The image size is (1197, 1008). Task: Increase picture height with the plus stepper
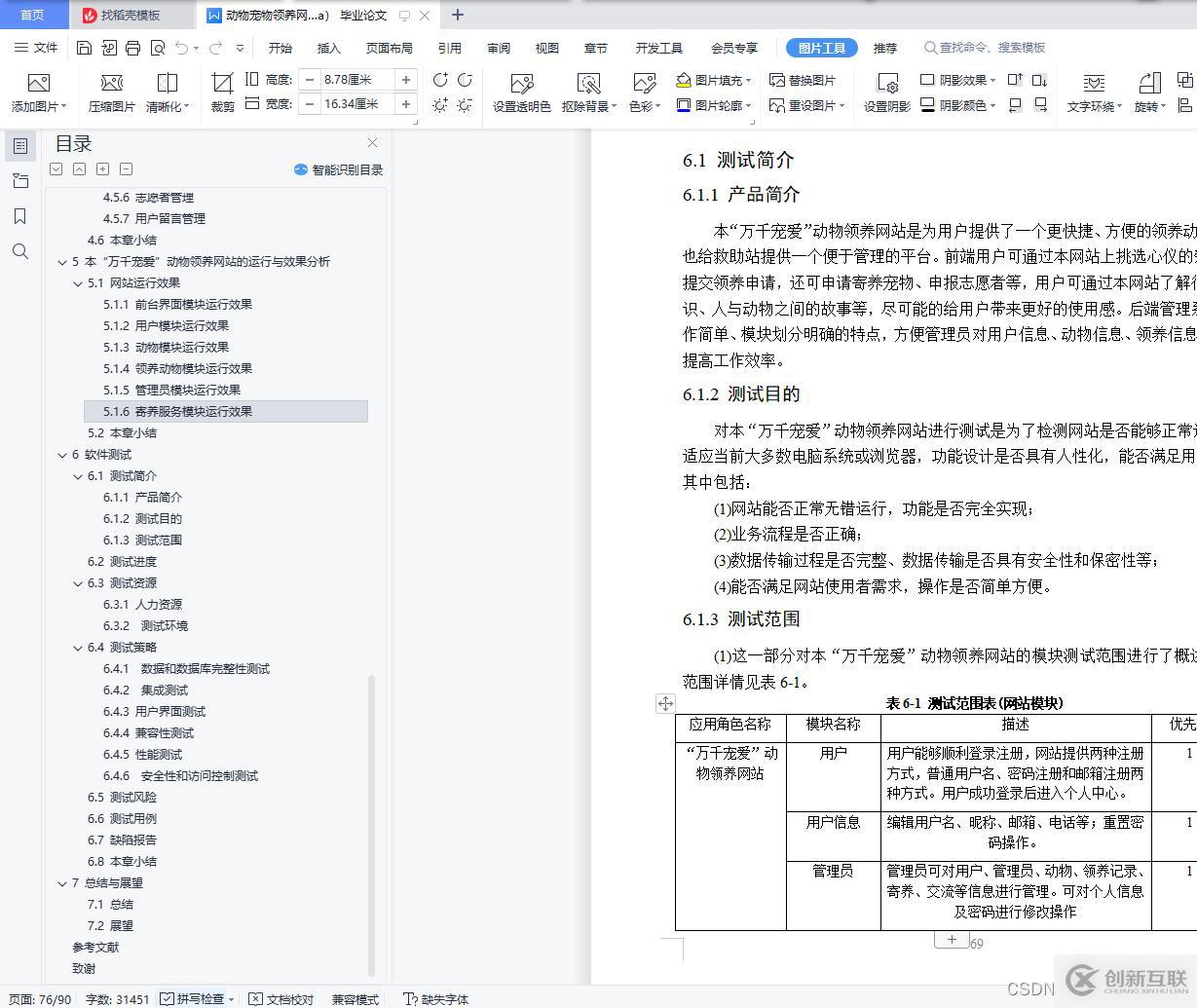[x=407, y=80]
